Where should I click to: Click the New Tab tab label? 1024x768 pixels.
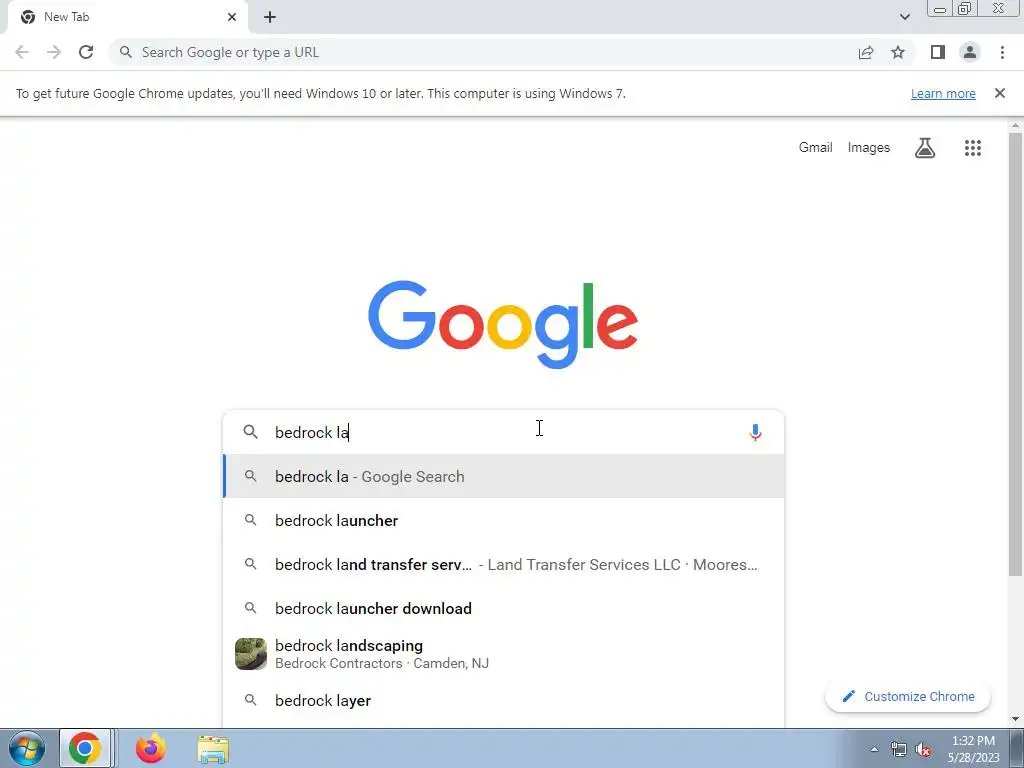pyautogui.click(x=67, y=17)
